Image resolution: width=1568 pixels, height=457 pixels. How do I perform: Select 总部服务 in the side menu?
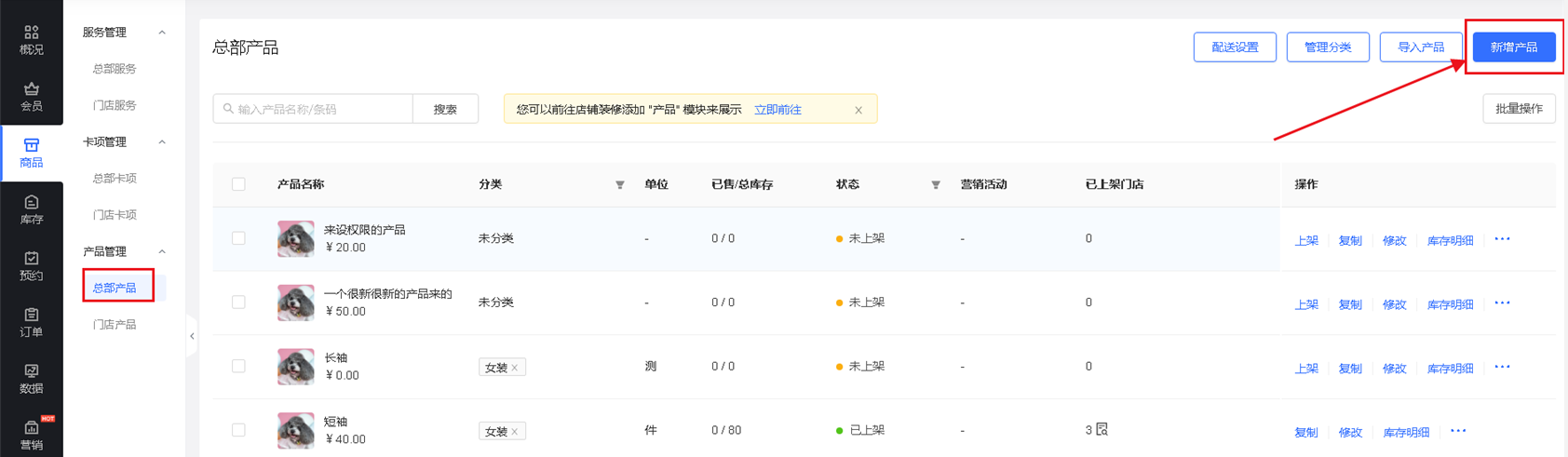pos(115,69)
